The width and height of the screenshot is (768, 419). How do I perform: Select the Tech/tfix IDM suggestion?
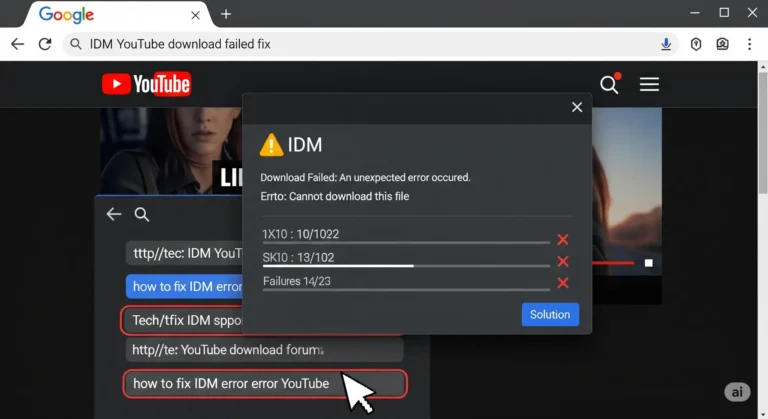point(182,320)
